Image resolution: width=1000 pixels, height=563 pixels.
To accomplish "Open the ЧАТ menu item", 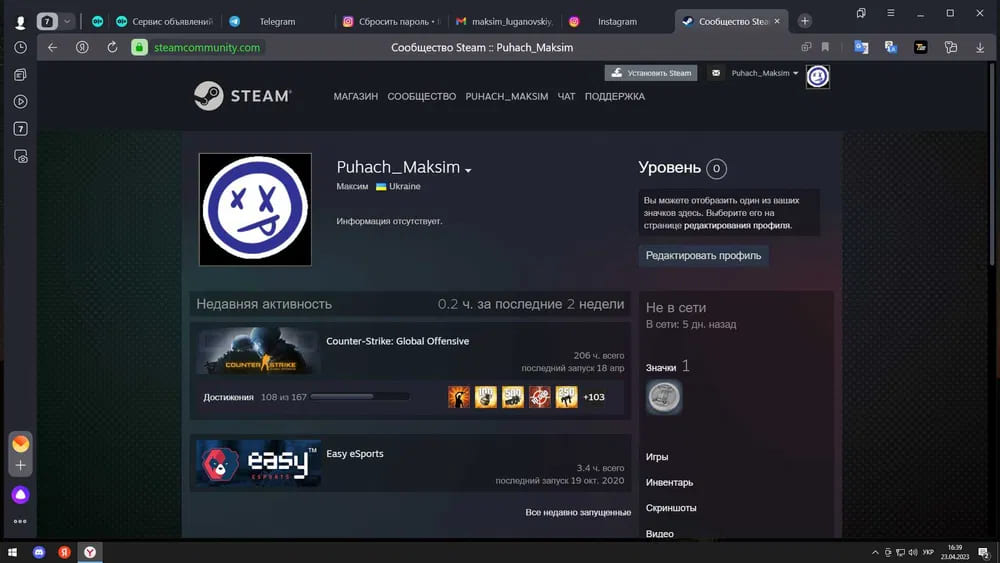I will (566, 96).
